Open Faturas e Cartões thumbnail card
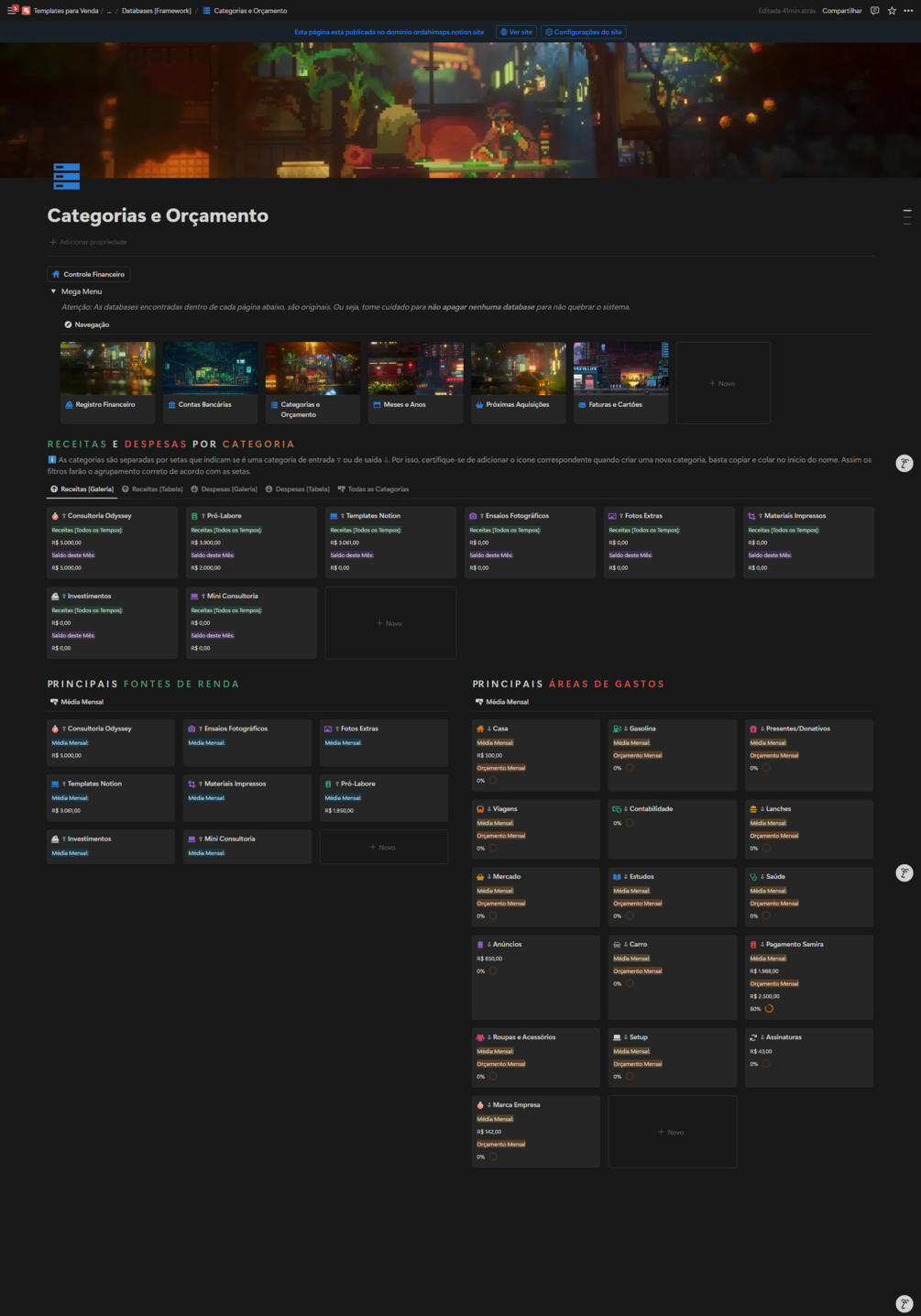 tap(620, 382)
